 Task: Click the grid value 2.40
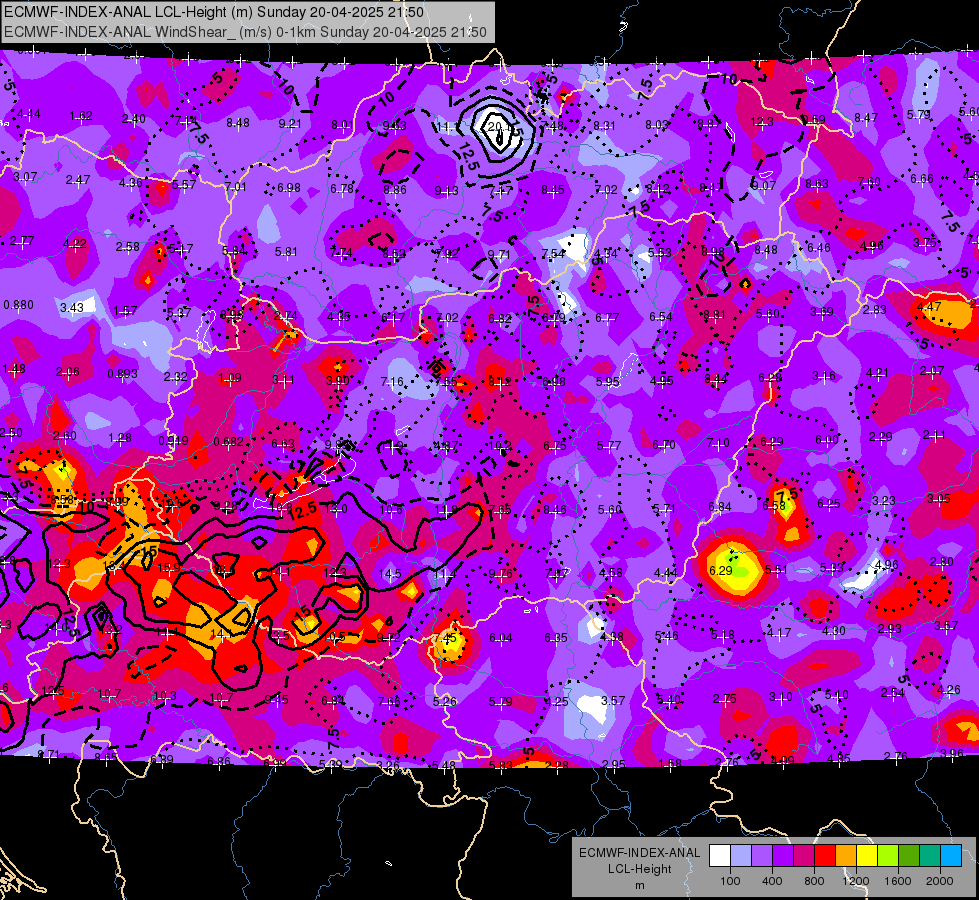coord(134,119)
